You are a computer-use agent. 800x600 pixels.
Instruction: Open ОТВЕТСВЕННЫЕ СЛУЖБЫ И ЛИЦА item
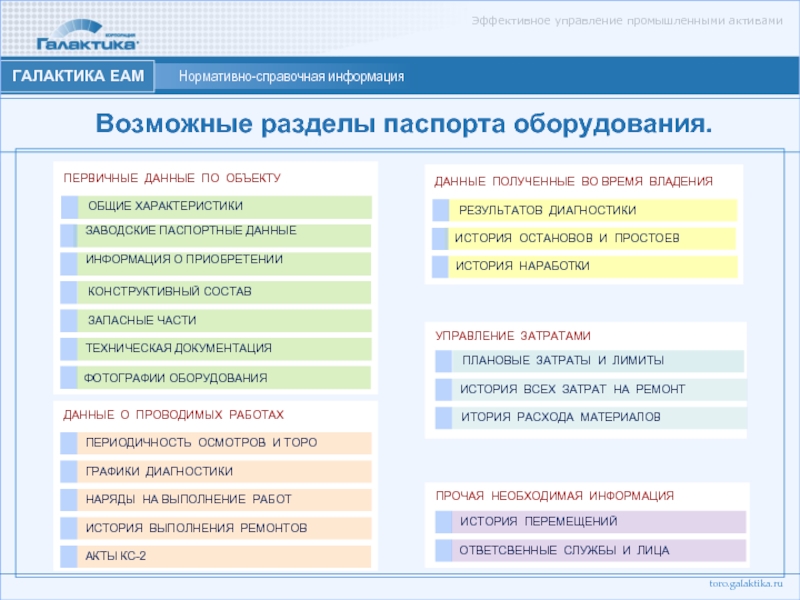point(564,551)
